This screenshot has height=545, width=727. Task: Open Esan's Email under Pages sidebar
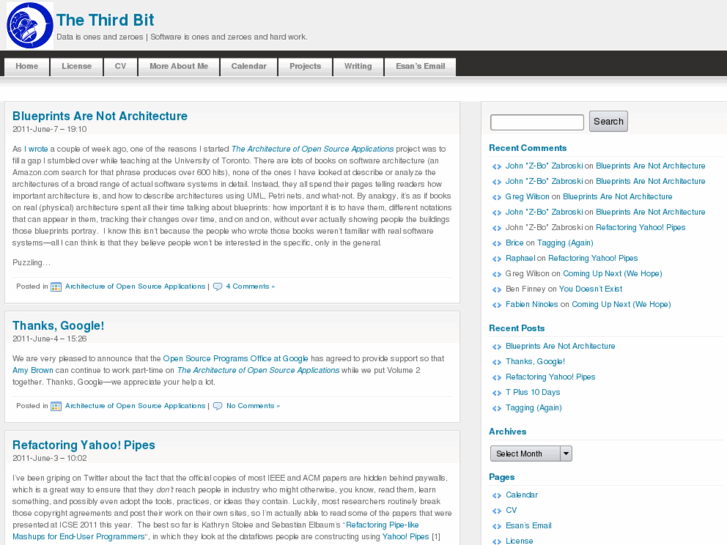click(528, 526)
